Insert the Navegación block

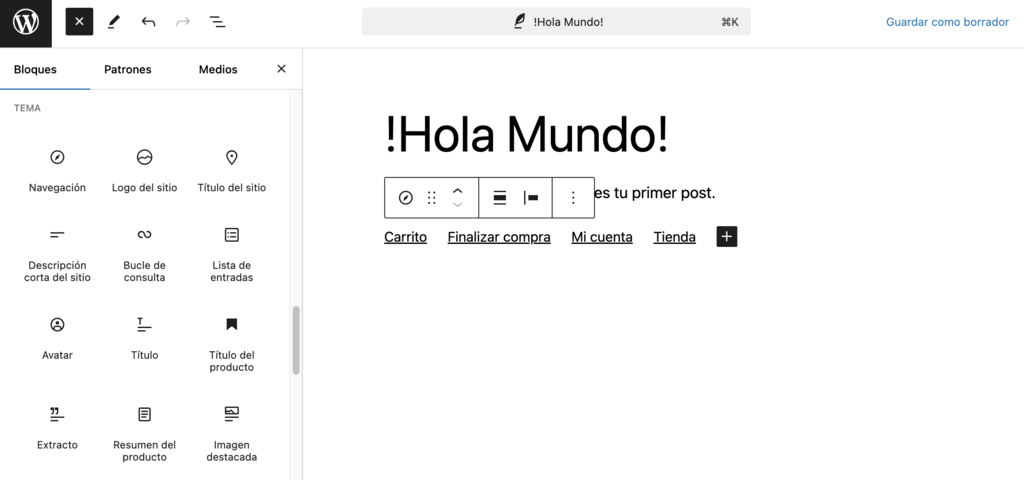[x=57, y=170]
